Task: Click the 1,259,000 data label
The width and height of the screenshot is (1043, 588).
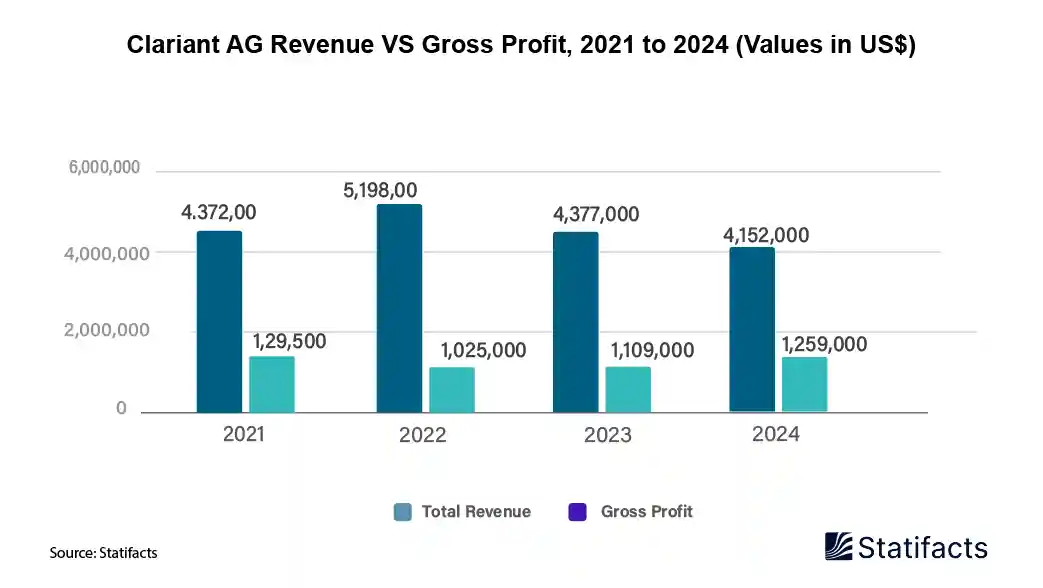Action: [x=824, y=344]
